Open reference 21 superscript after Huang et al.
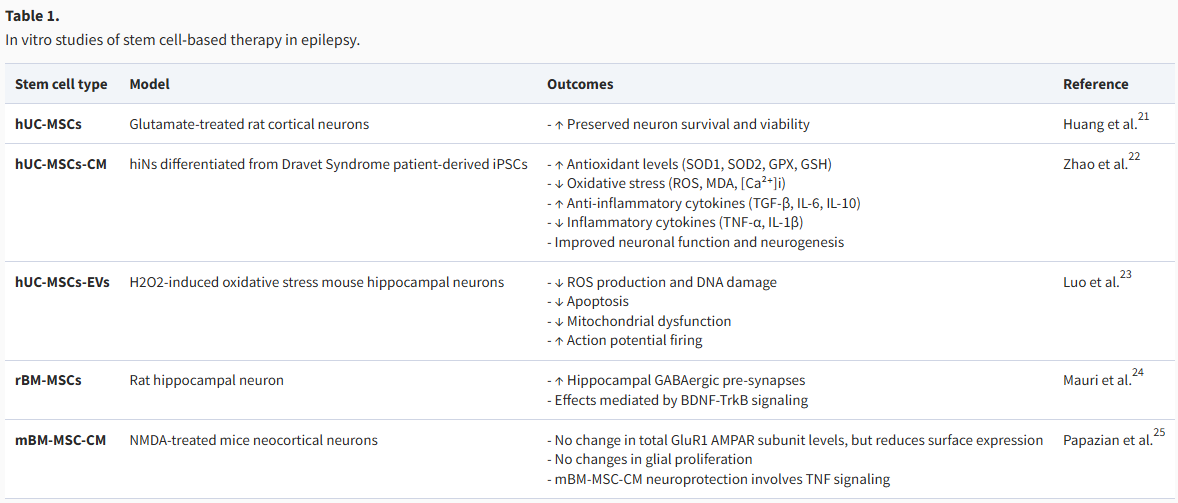The height and width of the screenshot is (503, 1178). click(1143, 116)
